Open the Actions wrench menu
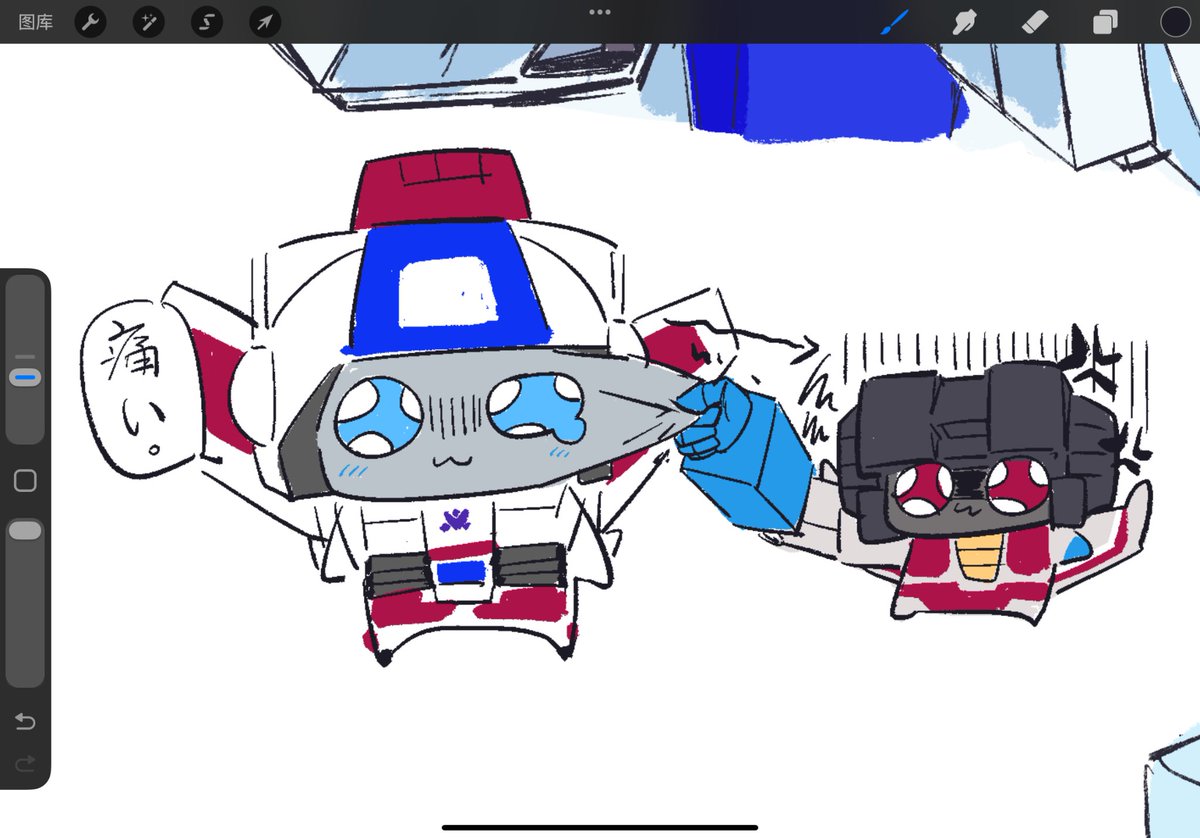 point(91,22)
